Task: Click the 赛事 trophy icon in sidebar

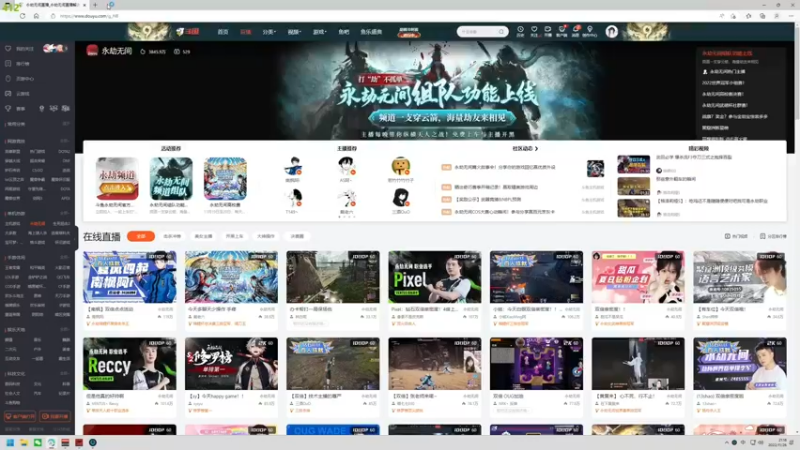Action: (x=8, y=109)
